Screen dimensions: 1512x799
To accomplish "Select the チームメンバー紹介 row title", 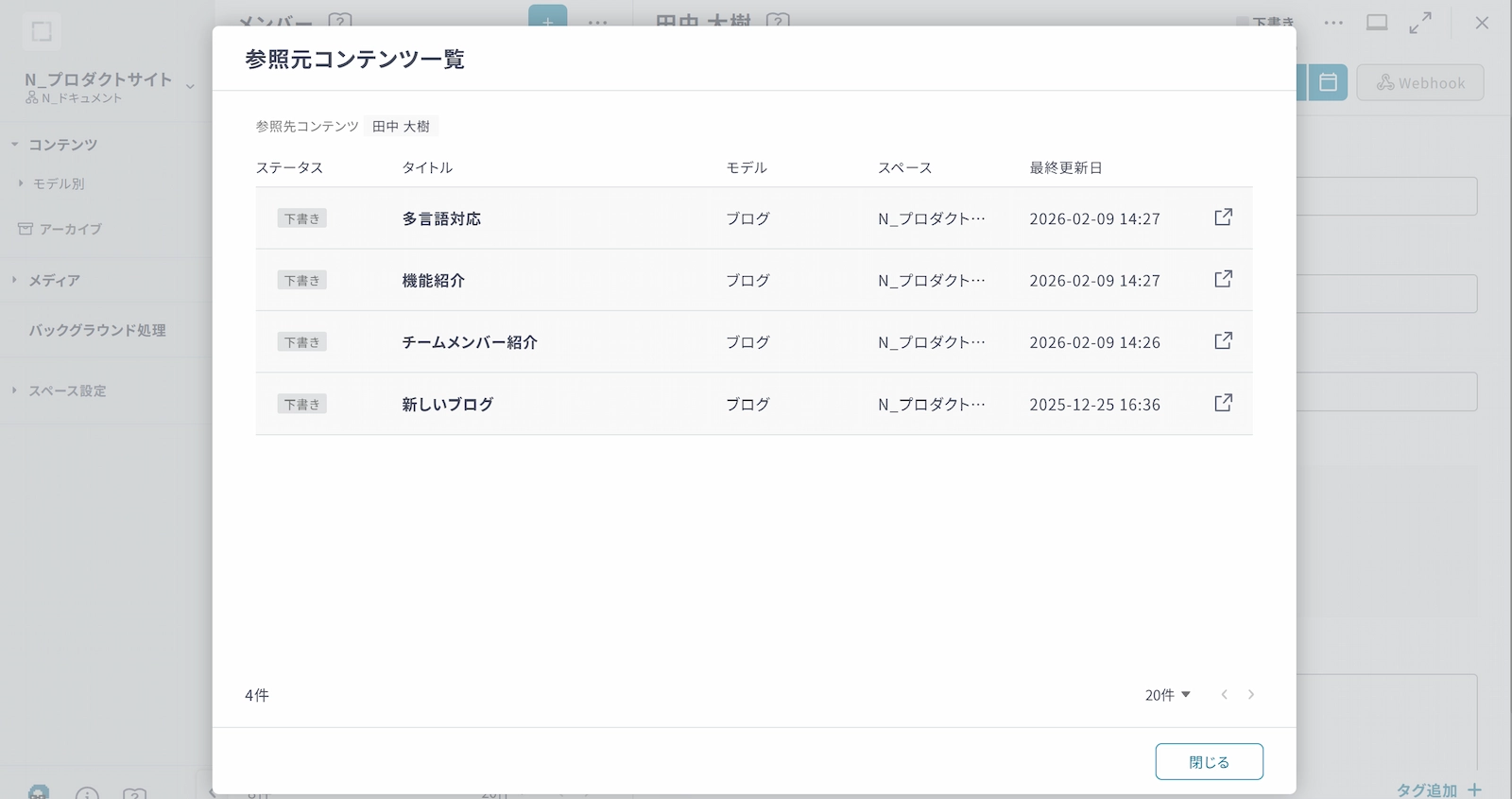I will tap(469, 342).
